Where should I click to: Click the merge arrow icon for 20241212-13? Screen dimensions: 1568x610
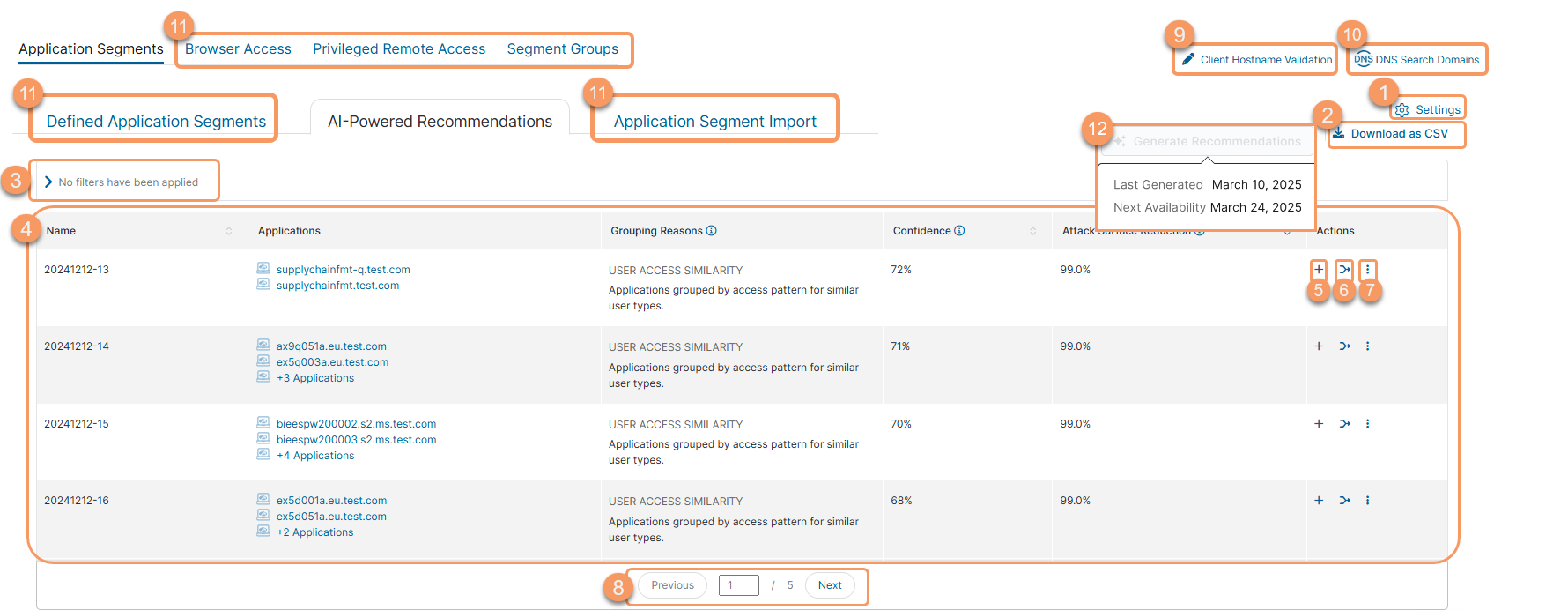(1344, 270)
